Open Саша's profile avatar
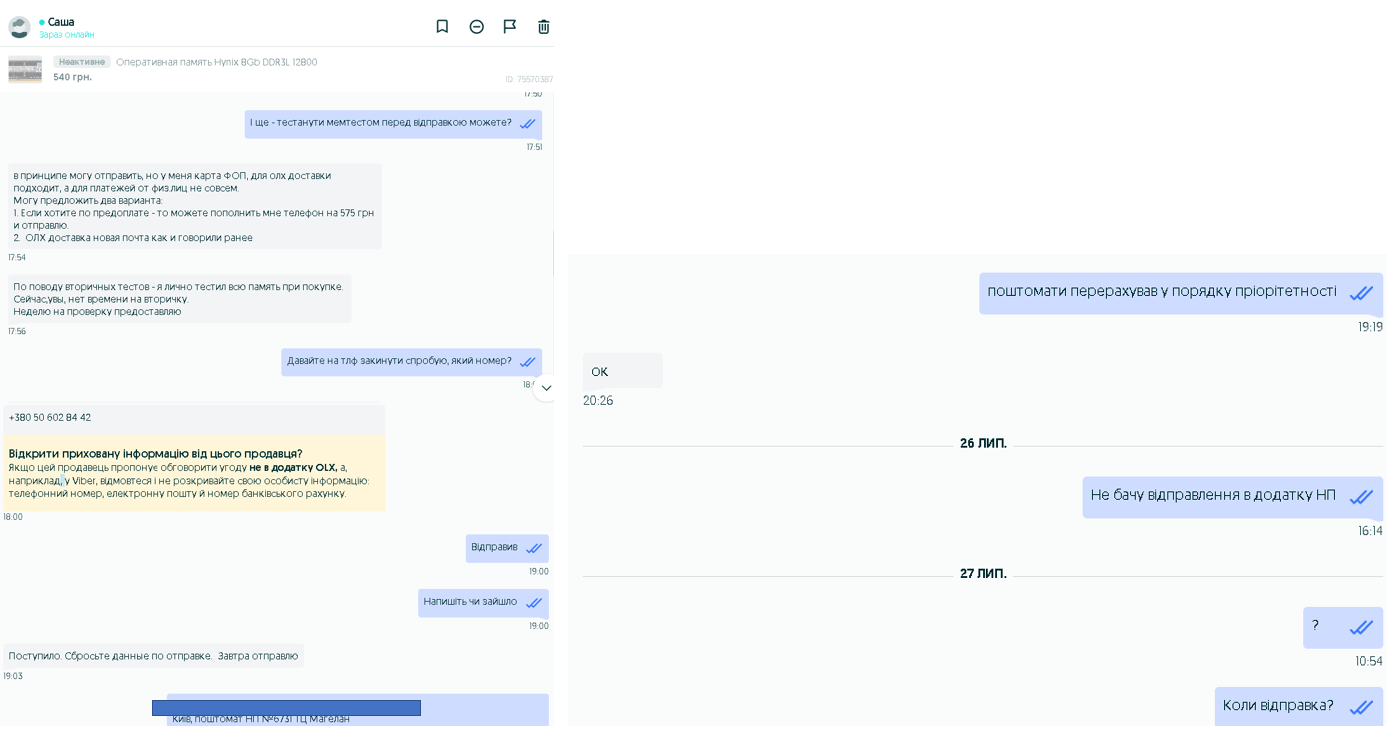This screenshot has width=1387, height=730. click(x=20, y=27)
